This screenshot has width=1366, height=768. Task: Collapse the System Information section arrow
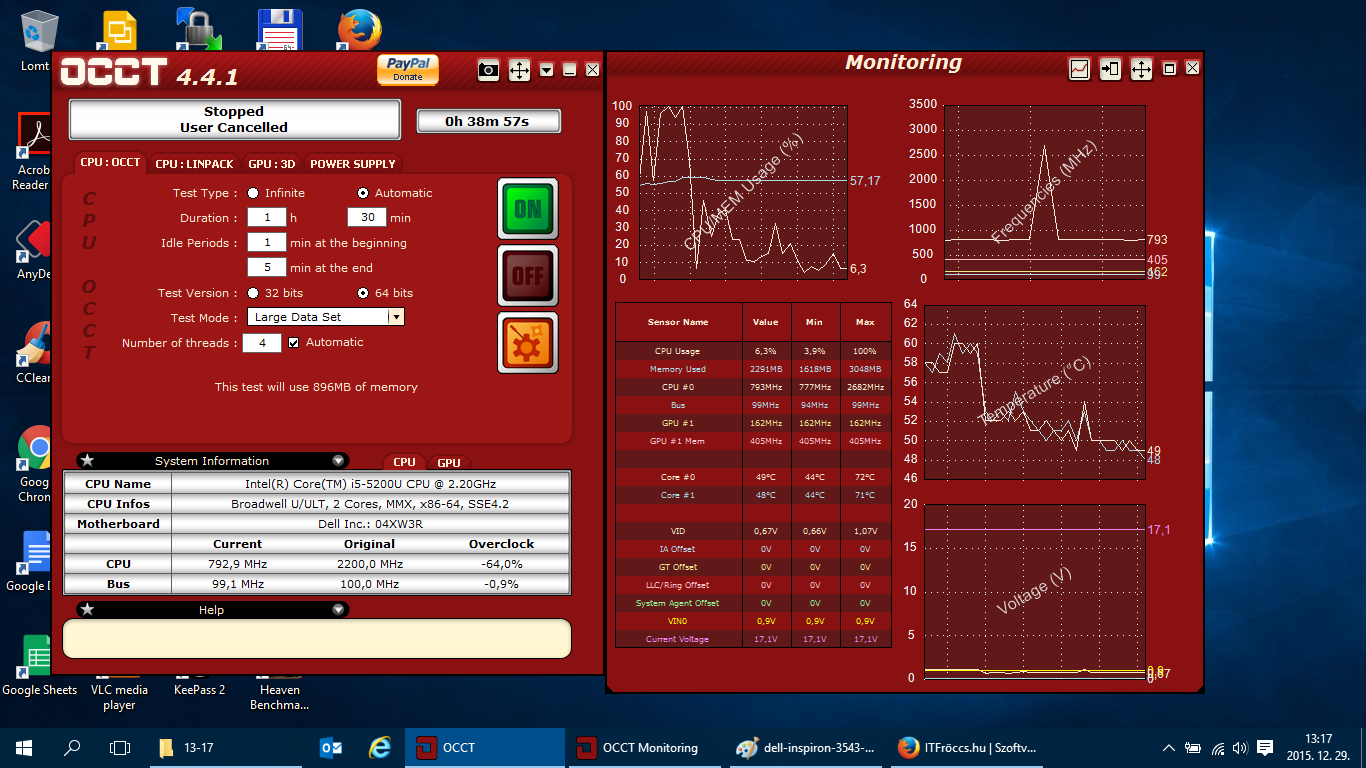(338, 461)
